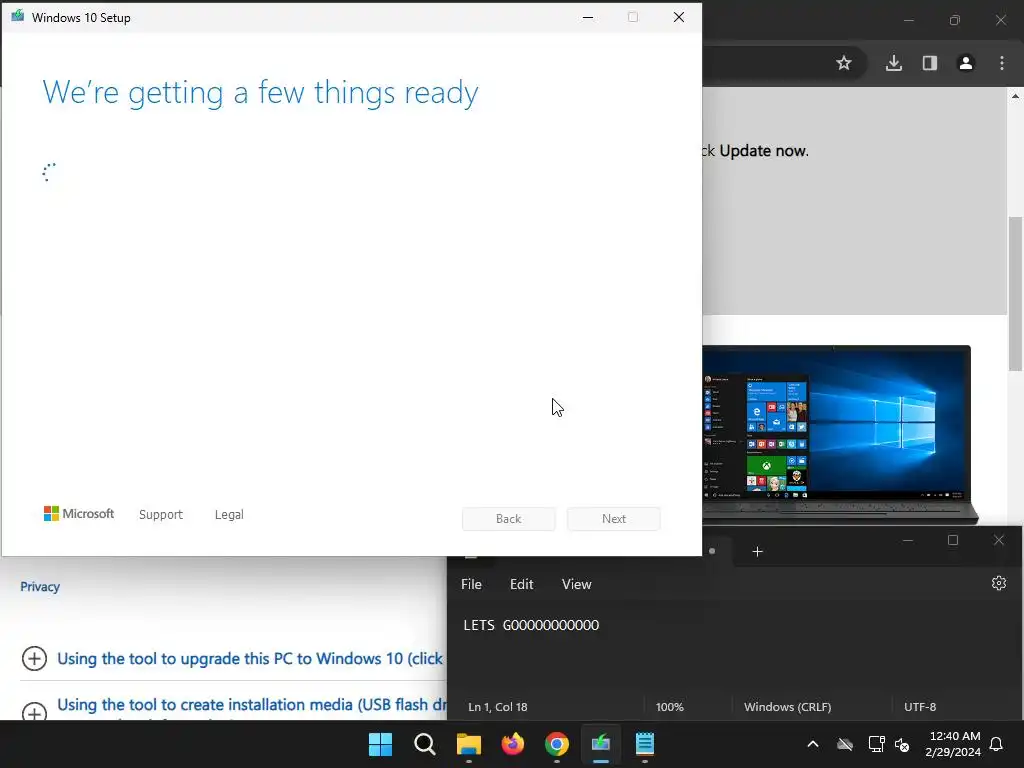Close the Windows 10 Setup window

679,17
